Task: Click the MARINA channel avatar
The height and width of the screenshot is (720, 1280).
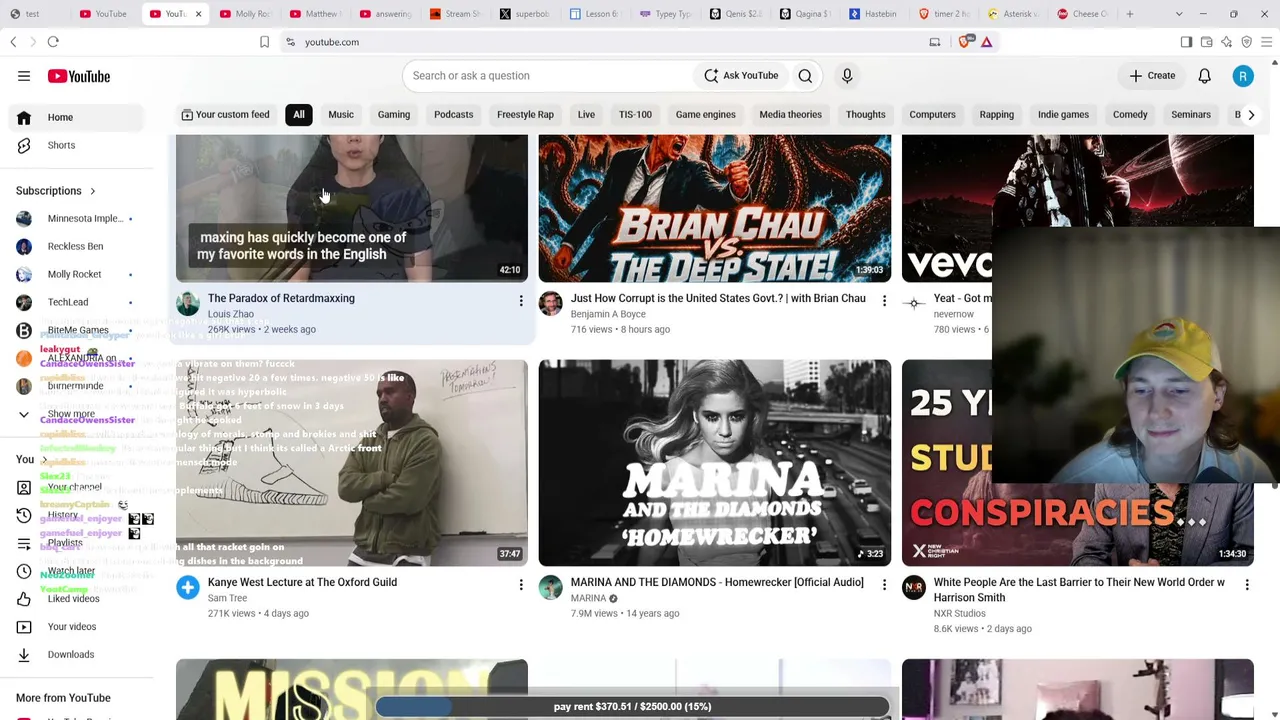Action: (551, 588)
